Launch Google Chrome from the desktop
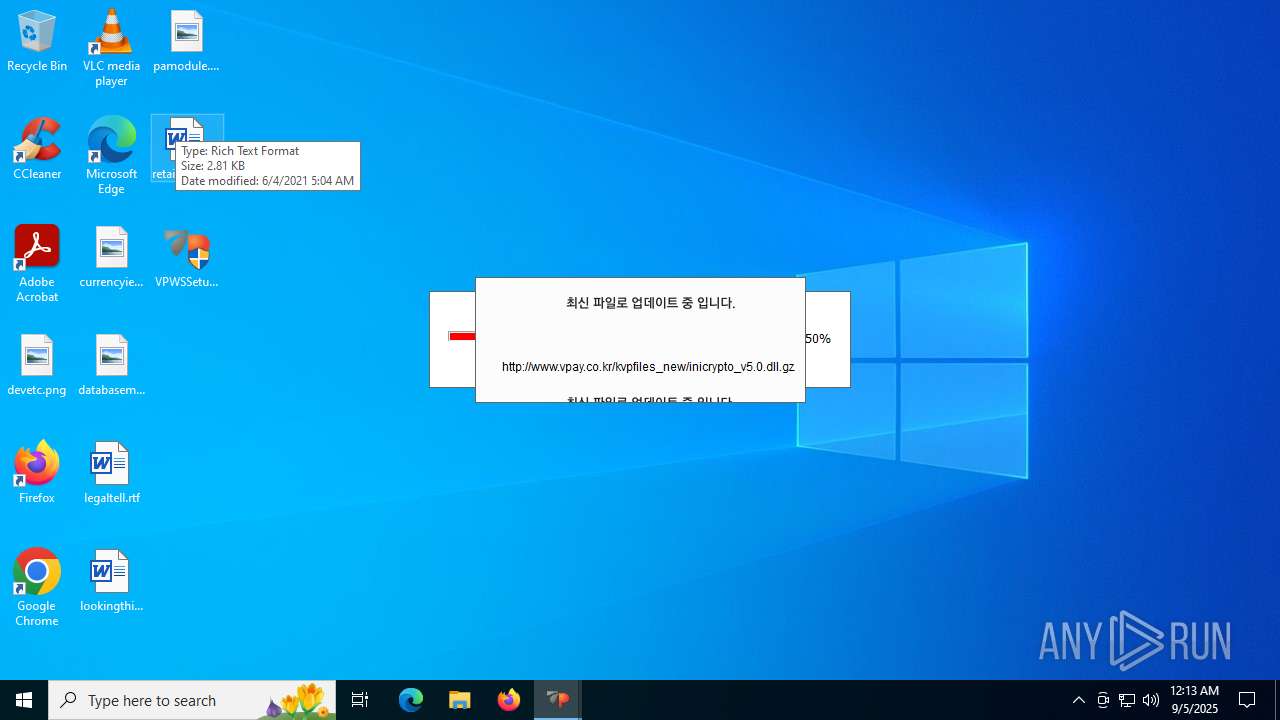Screen dimensions: 1280x720 [37, 588]
